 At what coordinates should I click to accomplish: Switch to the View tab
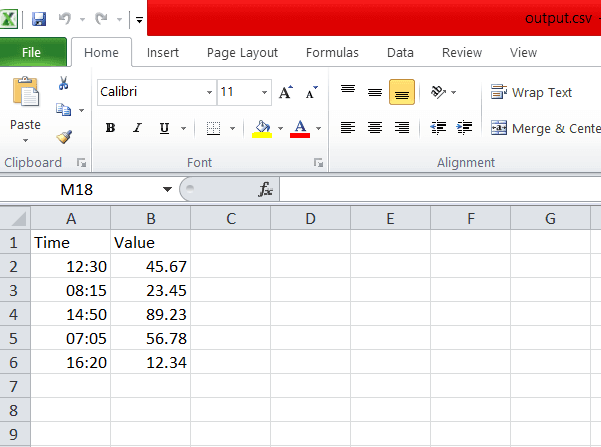coord(523,53)
